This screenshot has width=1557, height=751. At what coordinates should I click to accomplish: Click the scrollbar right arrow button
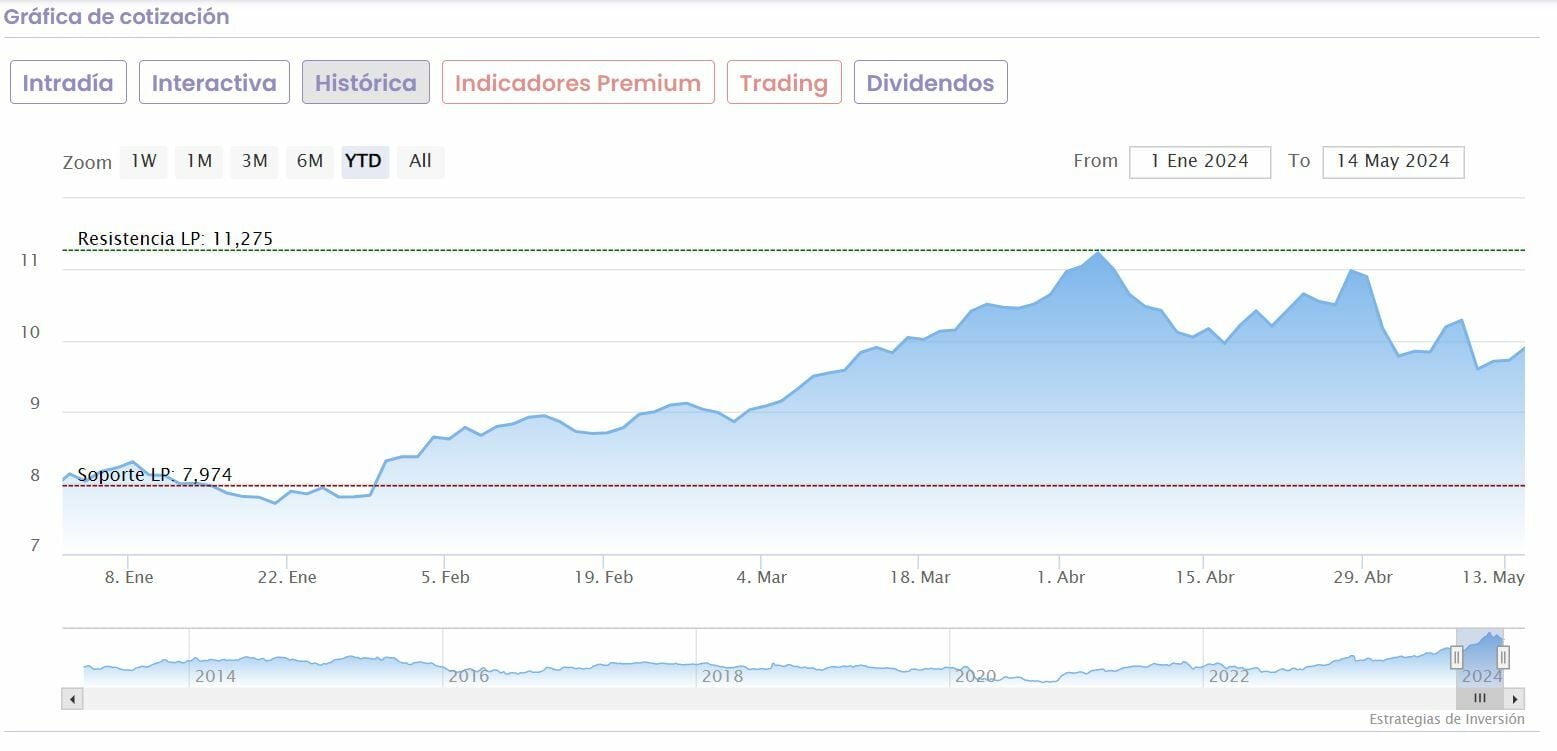coord(1516,699)
